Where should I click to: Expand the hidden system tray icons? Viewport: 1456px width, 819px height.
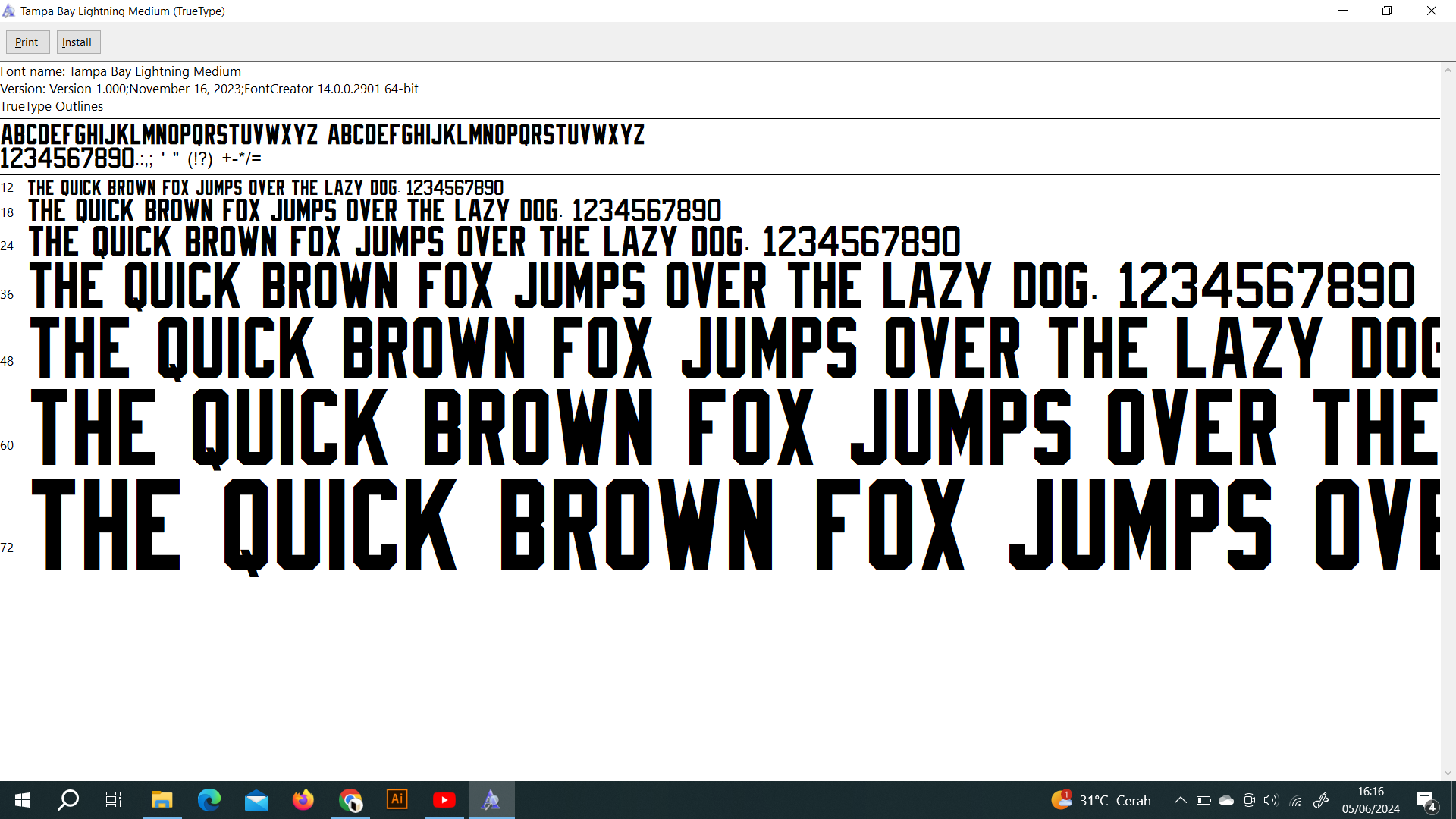(x=1180, y=800)
